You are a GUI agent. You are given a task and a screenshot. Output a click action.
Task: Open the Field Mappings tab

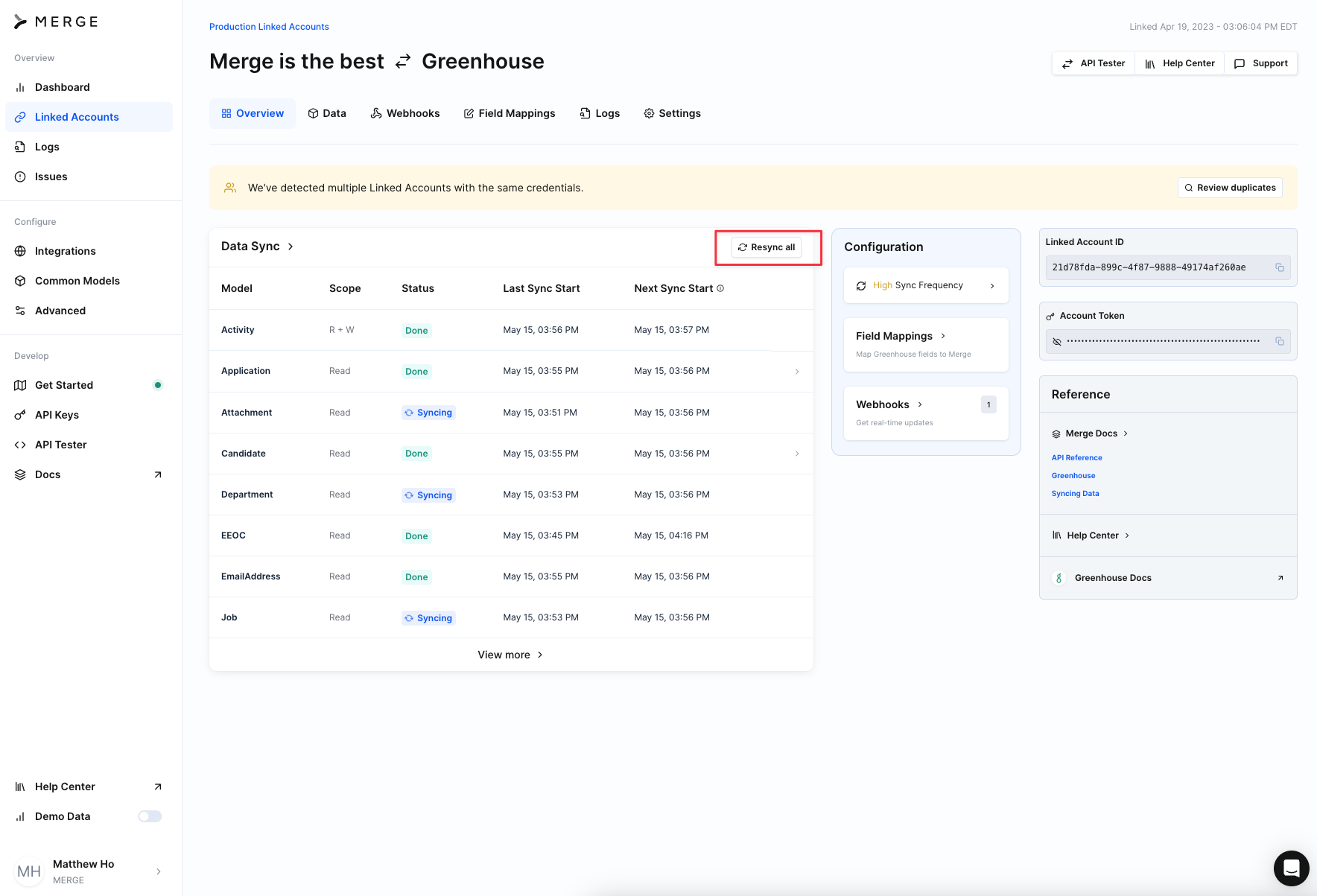pyautogui.click(x=510, y=113)
